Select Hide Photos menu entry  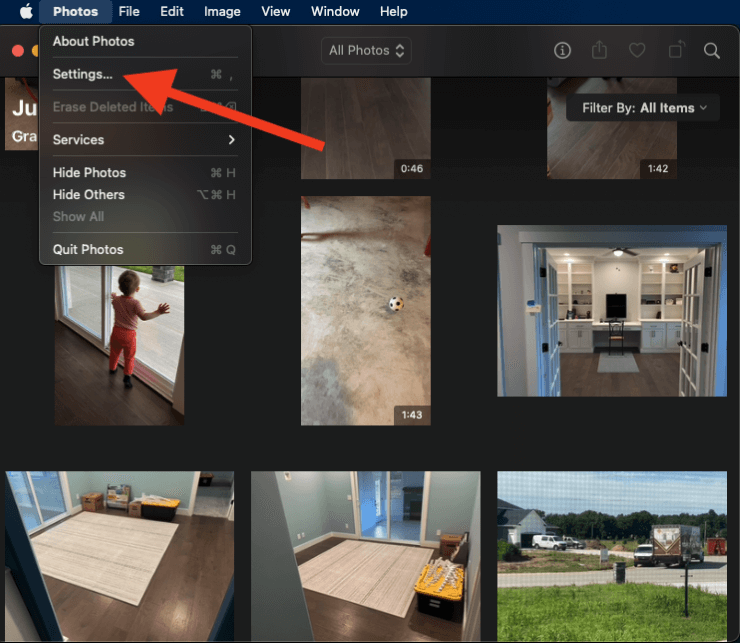click(89, 173)
